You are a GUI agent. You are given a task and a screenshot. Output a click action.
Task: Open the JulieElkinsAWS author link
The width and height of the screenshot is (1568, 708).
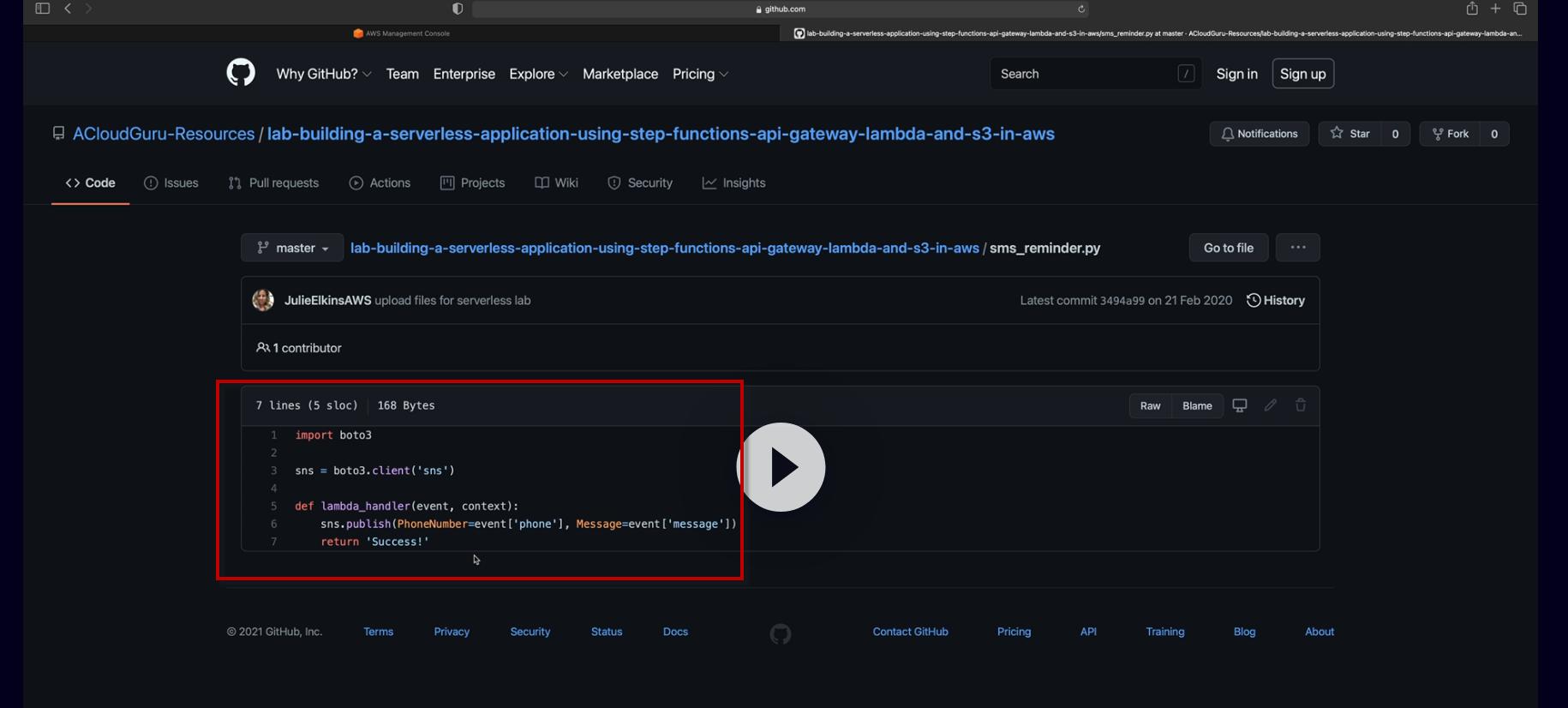click(x=328, y=300)
